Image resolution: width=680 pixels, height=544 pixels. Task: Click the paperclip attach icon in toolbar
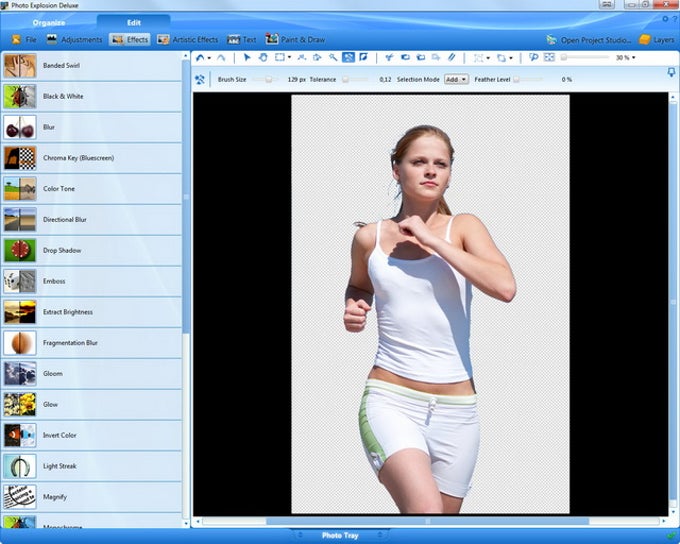451,57
